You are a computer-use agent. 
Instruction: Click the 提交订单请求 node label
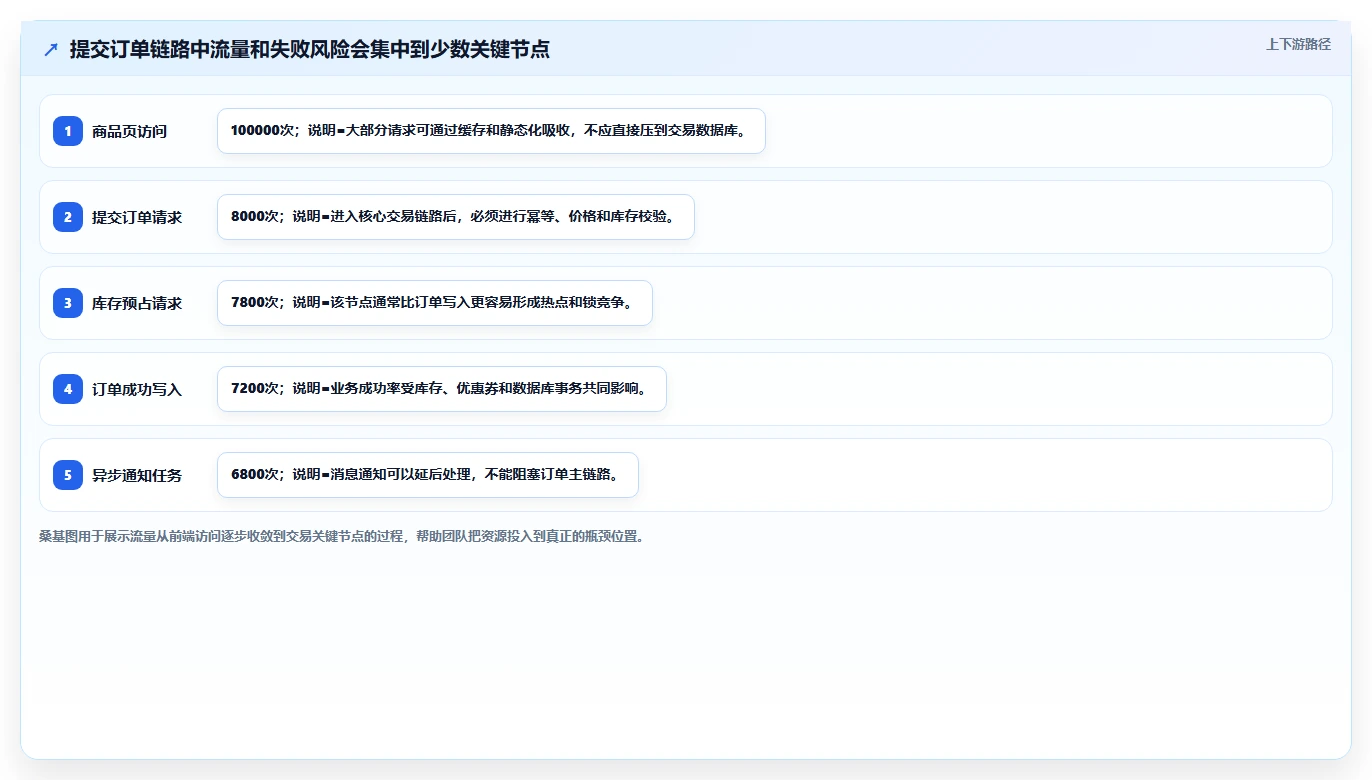click(137, 217)
